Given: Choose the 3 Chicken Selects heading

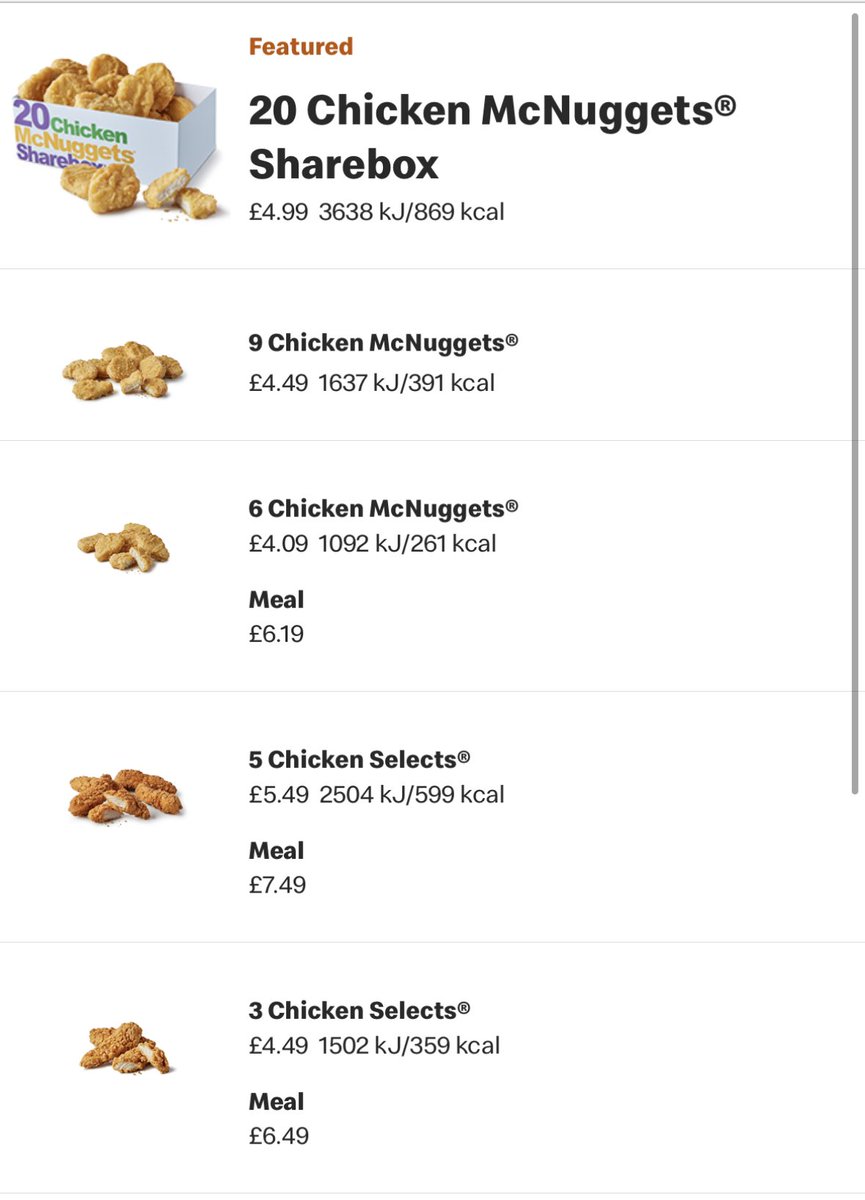Looking at the screenshot, I should pos(359,1010).
